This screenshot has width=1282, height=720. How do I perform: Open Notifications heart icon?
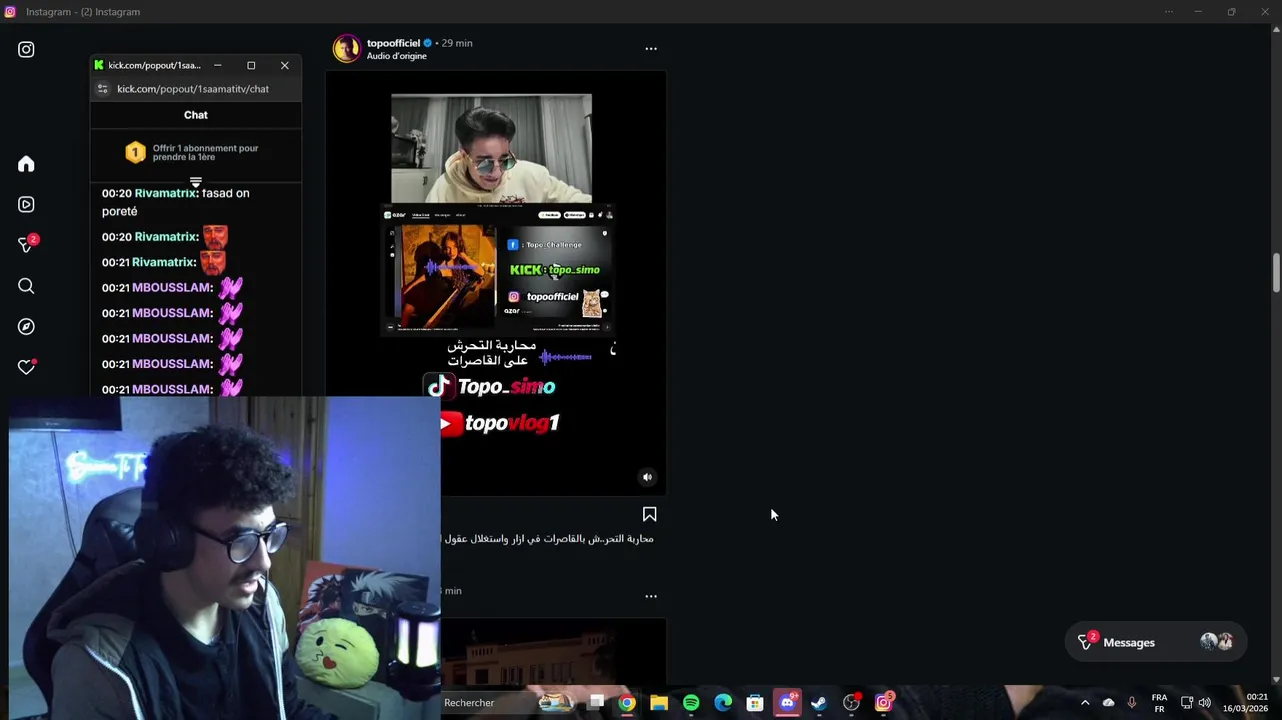click(26, 367)
